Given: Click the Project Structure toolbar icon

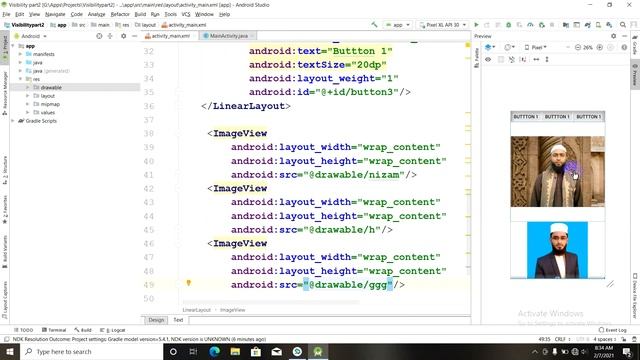Looking at the screenshot, I should coord(566,25).
